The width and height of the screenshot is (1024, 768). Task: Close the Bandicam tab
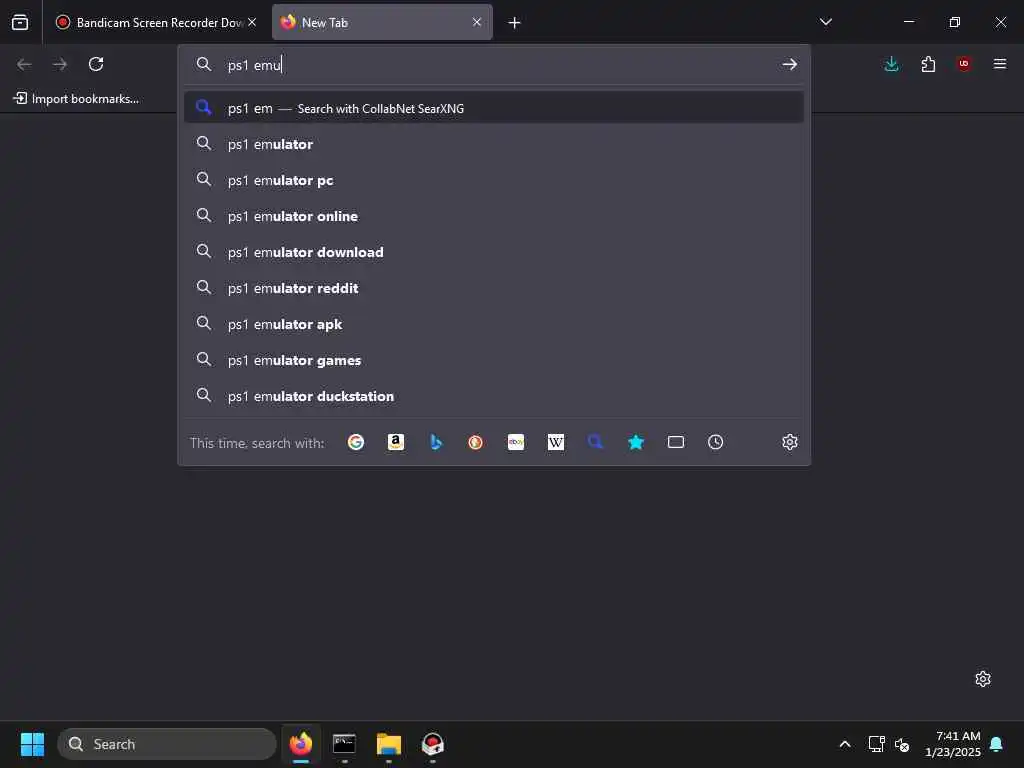252,22
